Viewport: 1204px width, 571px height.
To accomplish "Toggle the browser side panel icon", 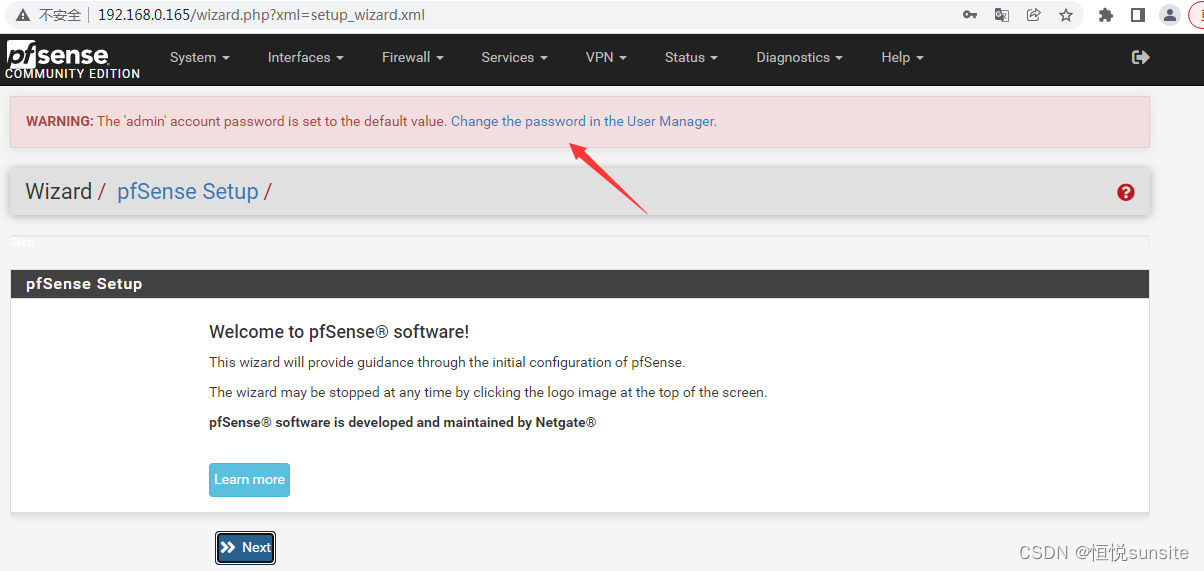I will pos(1137,15).
